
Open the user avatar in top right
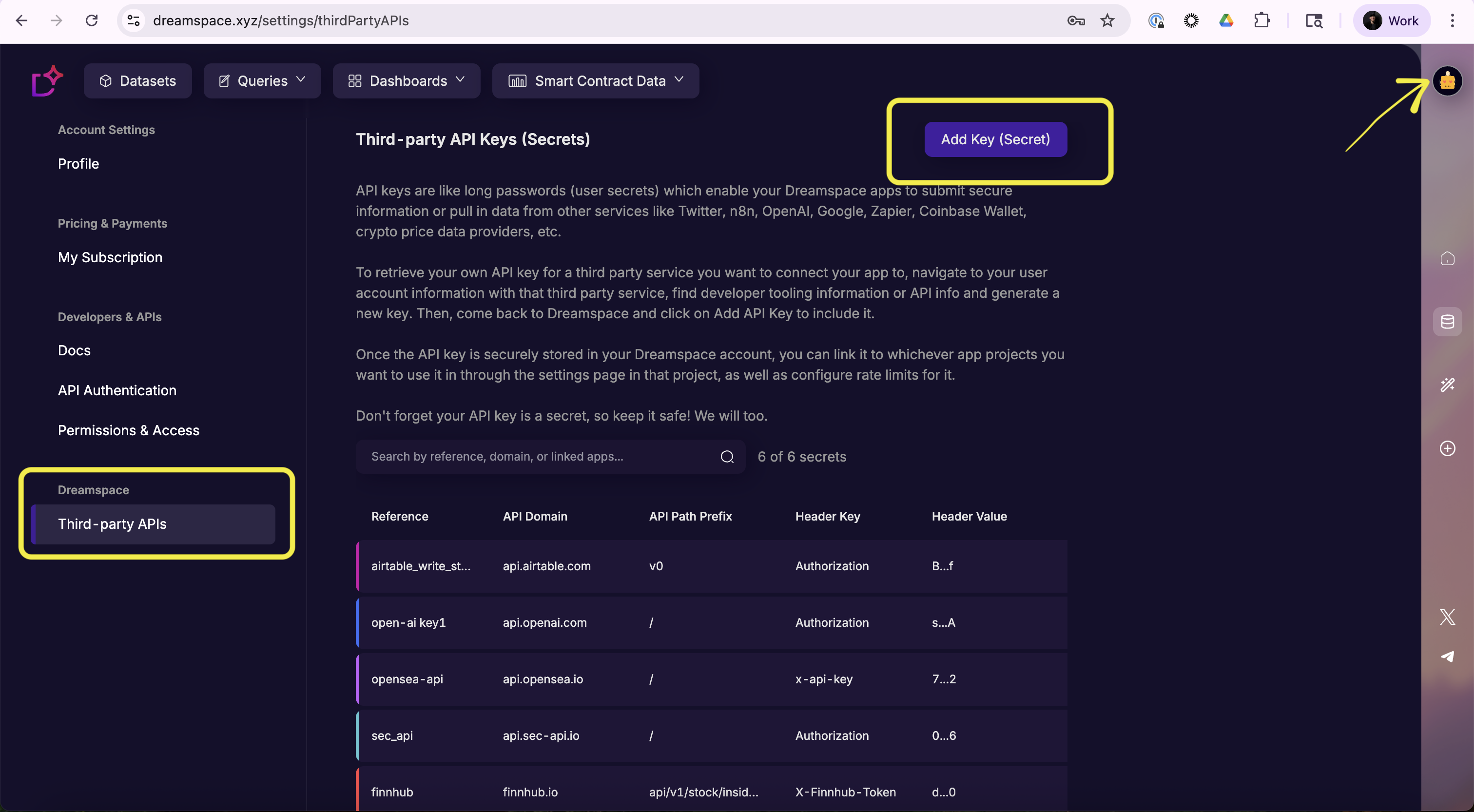[x=1447, y=81]
